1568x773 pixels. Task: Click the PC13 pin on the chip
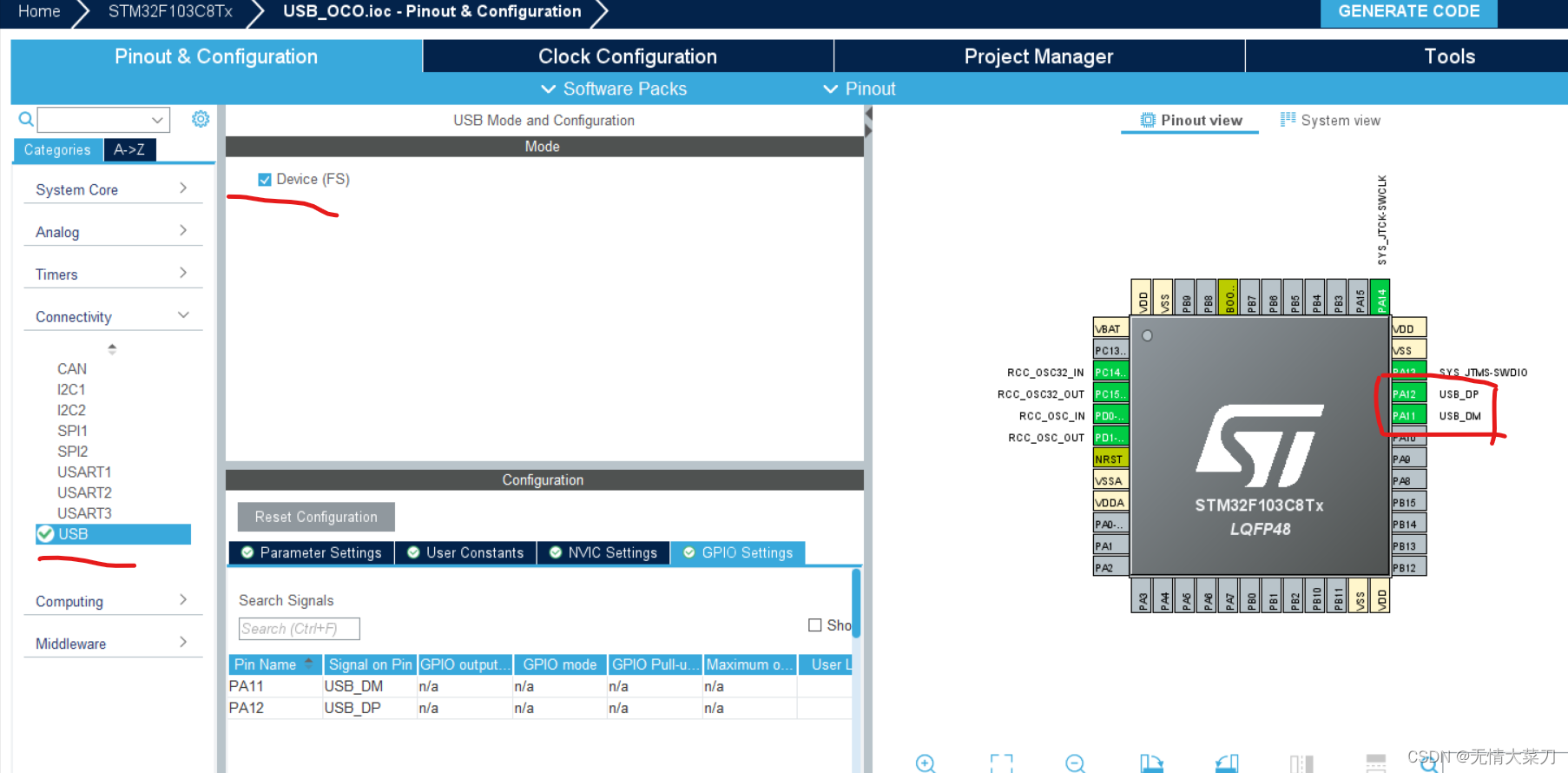(1110, 350)
